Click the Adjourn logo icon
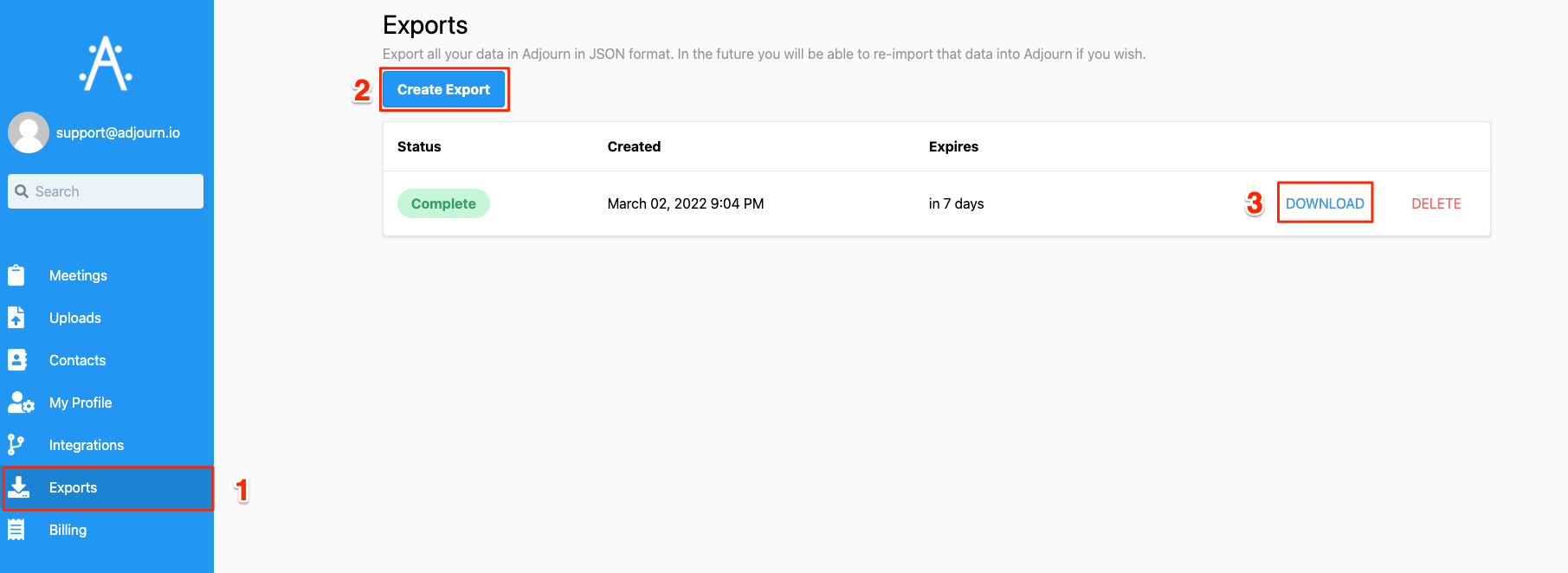 (106, 63)
